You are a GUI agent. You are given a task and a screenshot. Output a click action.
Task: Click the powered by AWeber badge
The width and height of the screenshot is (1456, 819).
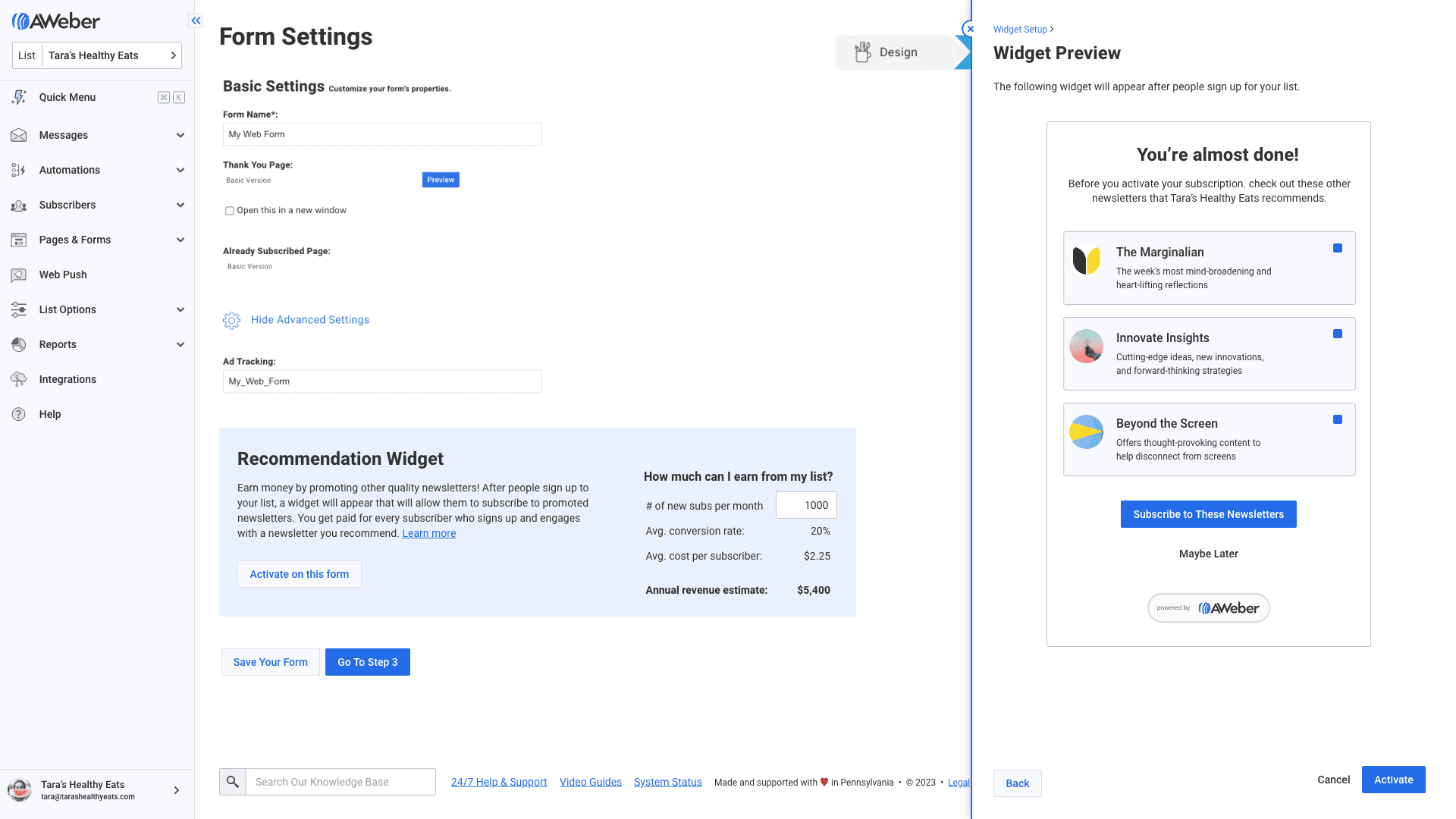pyautogui.click(x=1208, y=607)
